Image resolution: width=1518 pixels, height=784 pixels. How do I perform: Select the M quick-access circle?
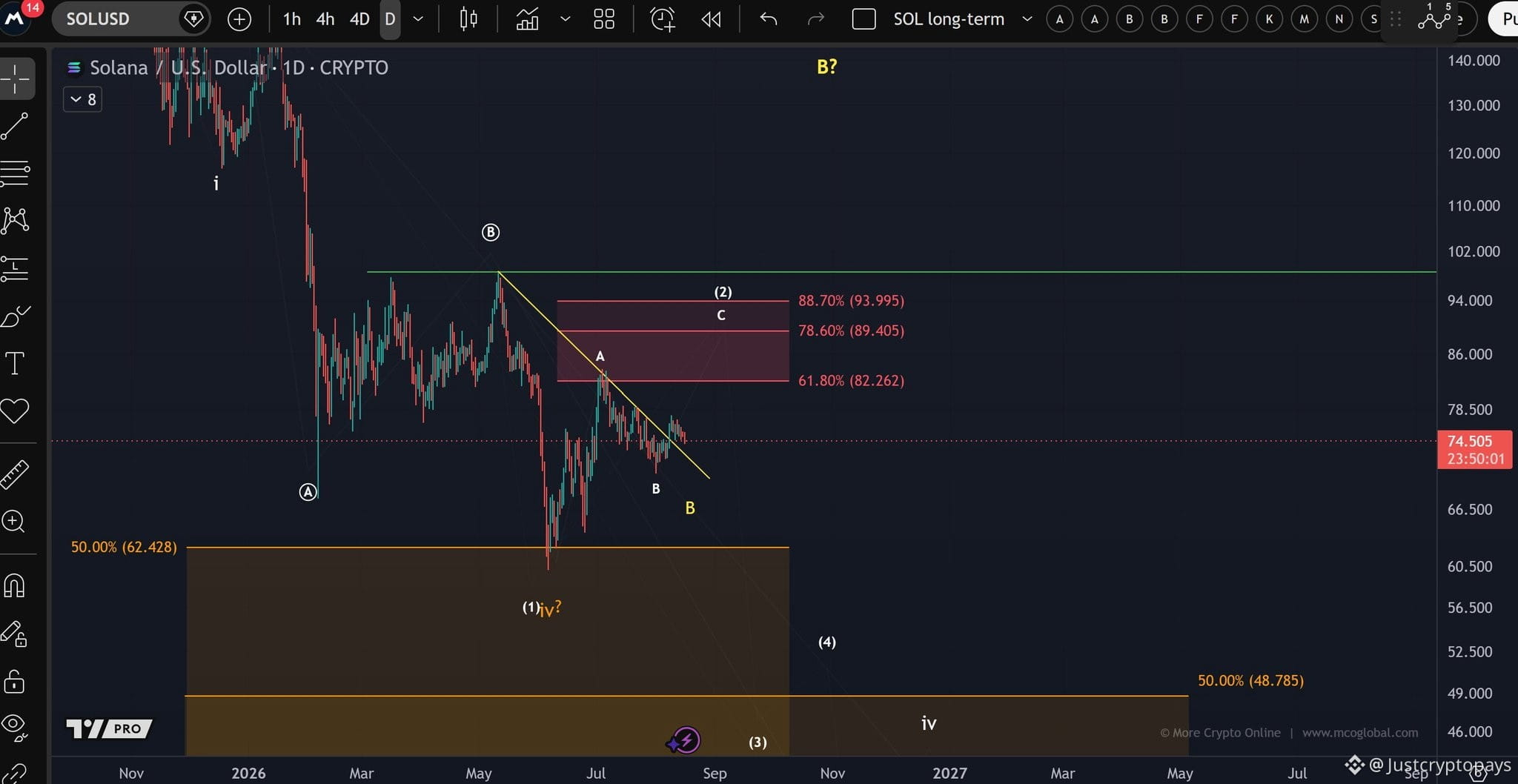pyautogui.click(x=1305, y=19)
